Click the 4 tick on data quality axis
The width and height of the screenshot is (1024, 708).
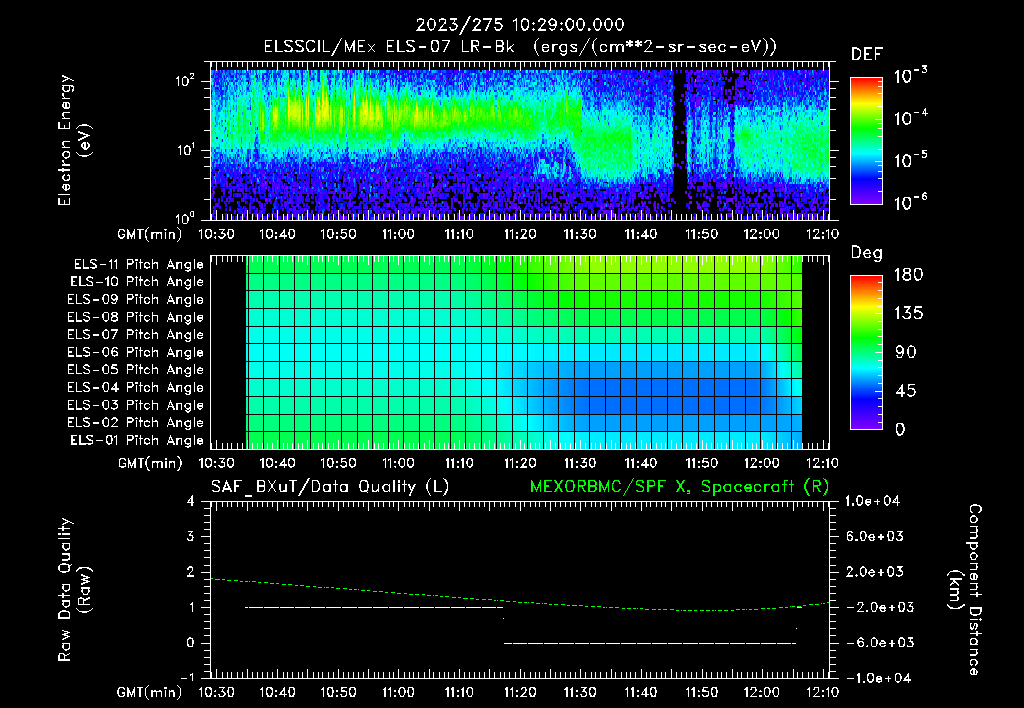click(x=191, y=502)
